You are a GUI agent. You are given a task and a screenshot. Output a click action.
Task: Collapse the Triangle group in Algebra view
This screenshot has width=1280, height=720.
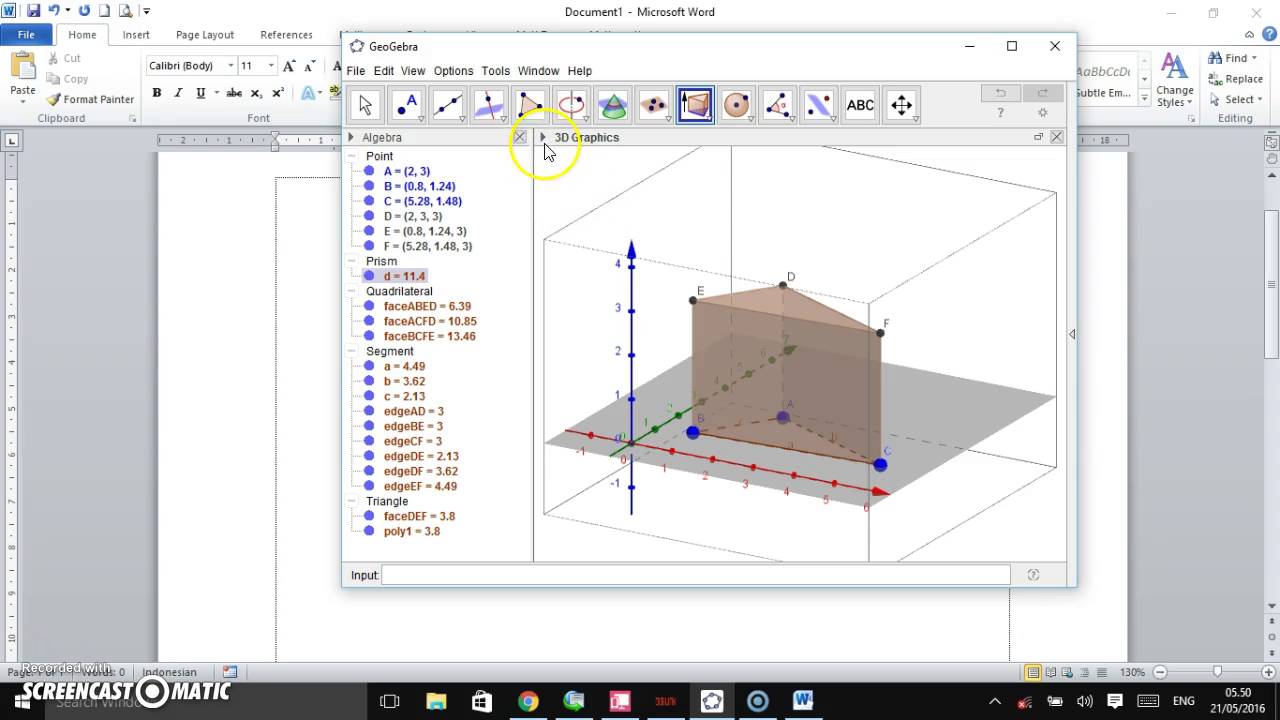point(353,501)
